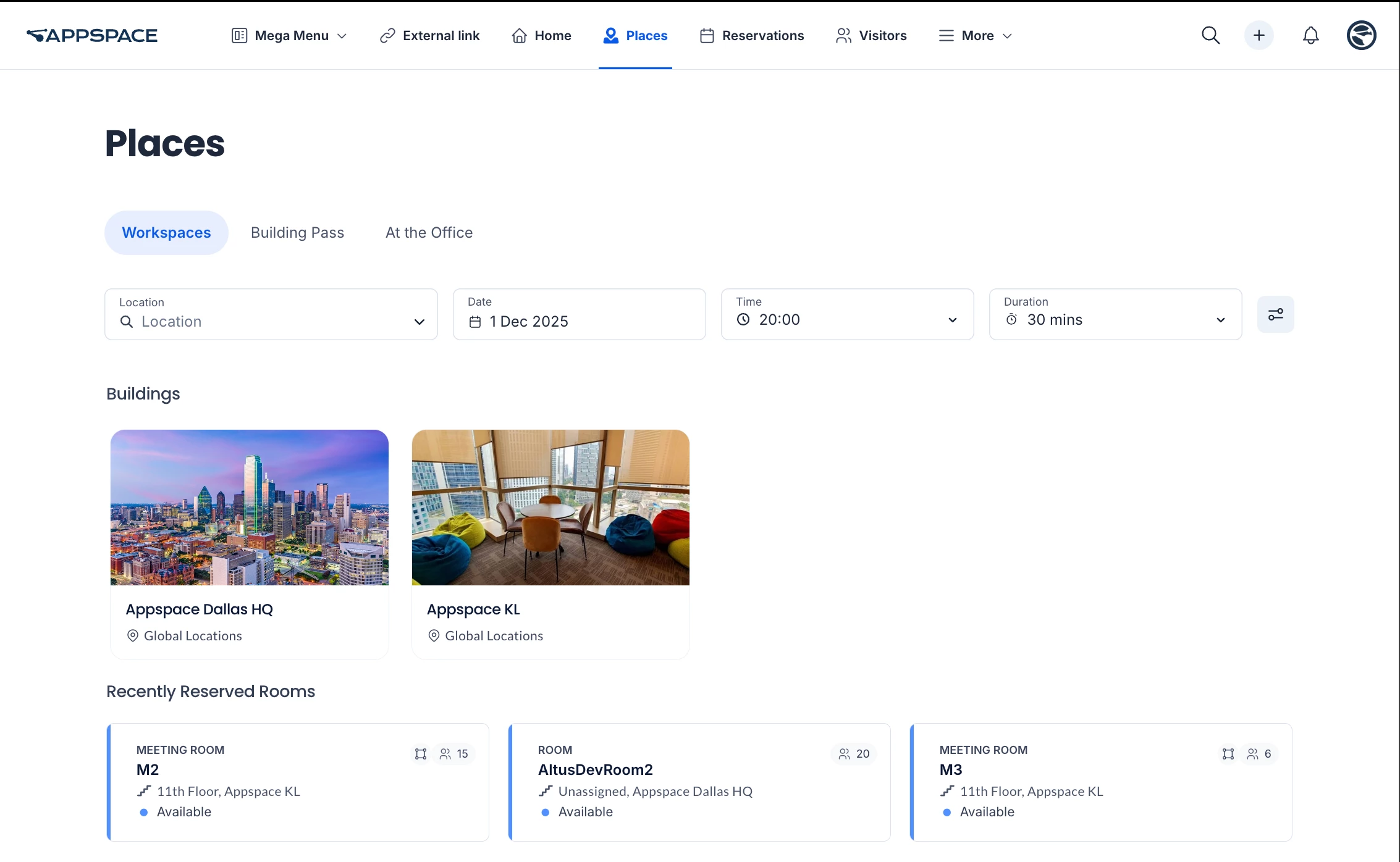Open the user profile avatar

pyautogui.click(x=1361, y=35)
